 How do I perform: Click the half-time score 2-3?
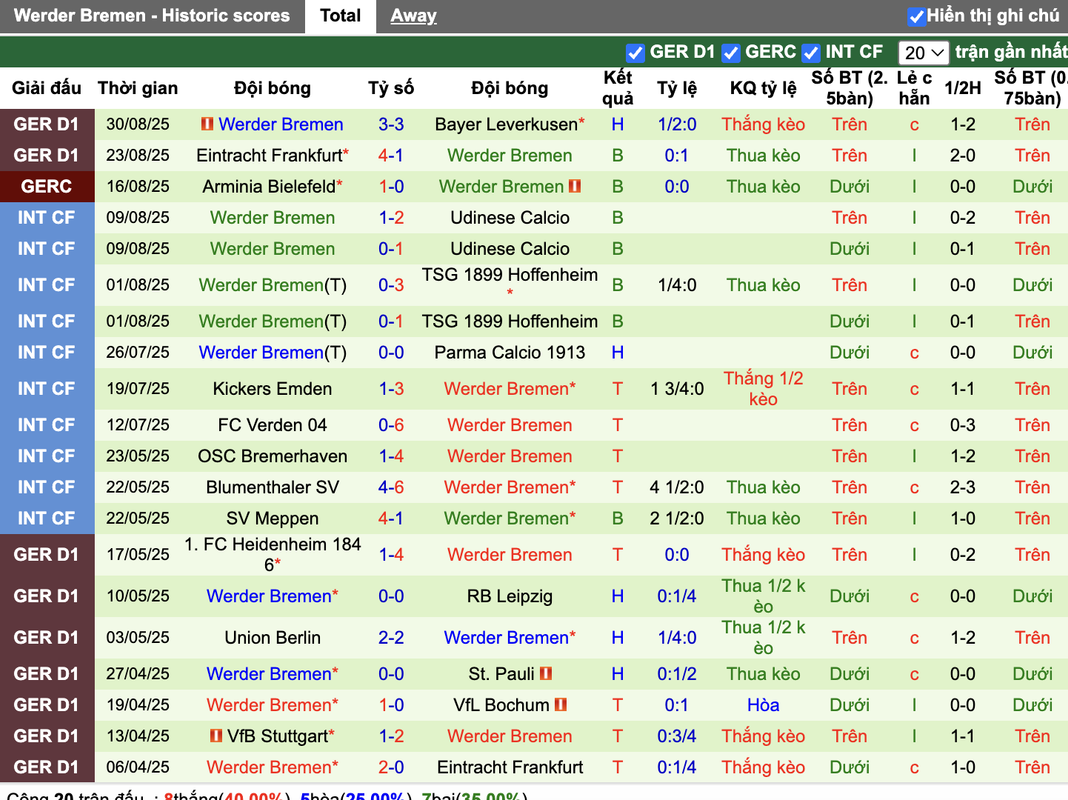click(x=962, y=487)
